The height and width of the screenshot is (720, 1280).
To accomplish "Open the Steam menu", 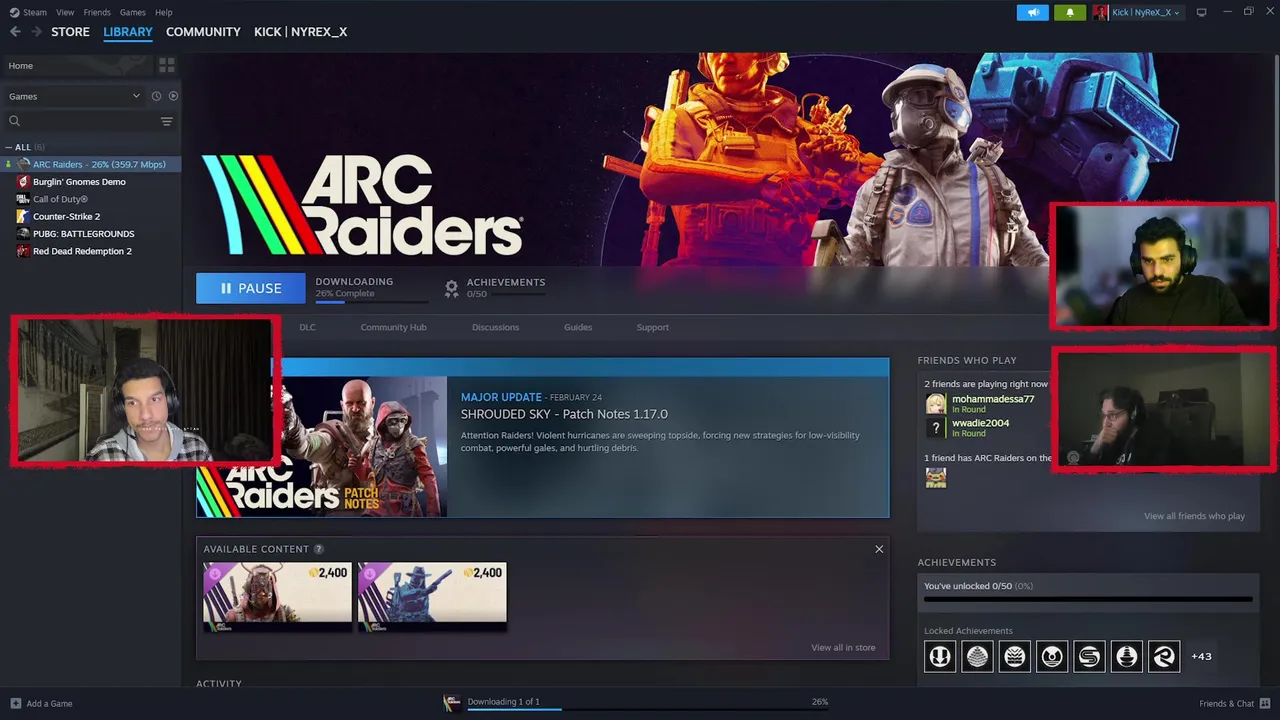I will pos(35,12).
